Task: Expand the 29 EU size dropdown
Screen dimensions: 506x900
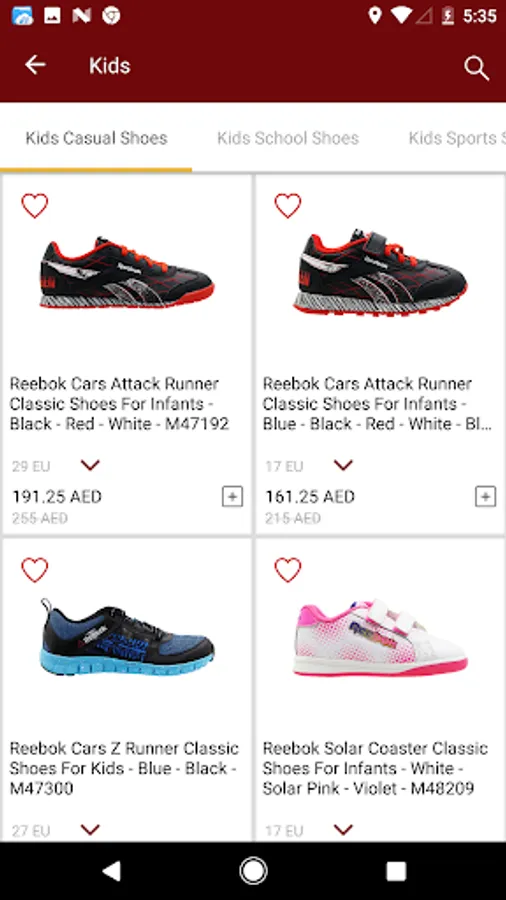Action: click(90, 465)
